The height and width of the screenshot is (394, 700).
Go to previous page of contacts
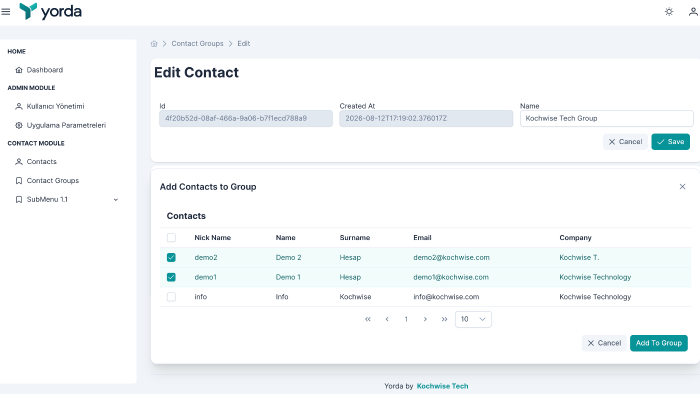pos(387,319)
